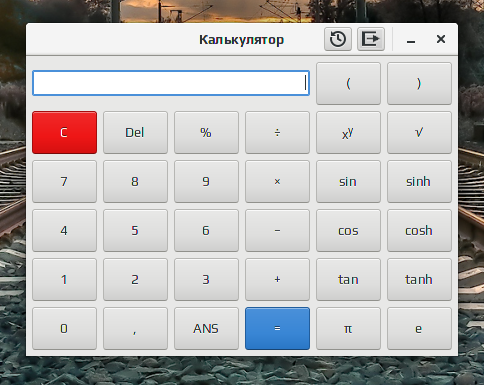Click the division ÷ button
Viewport: 484px width, 385px height.
[277, 132]
